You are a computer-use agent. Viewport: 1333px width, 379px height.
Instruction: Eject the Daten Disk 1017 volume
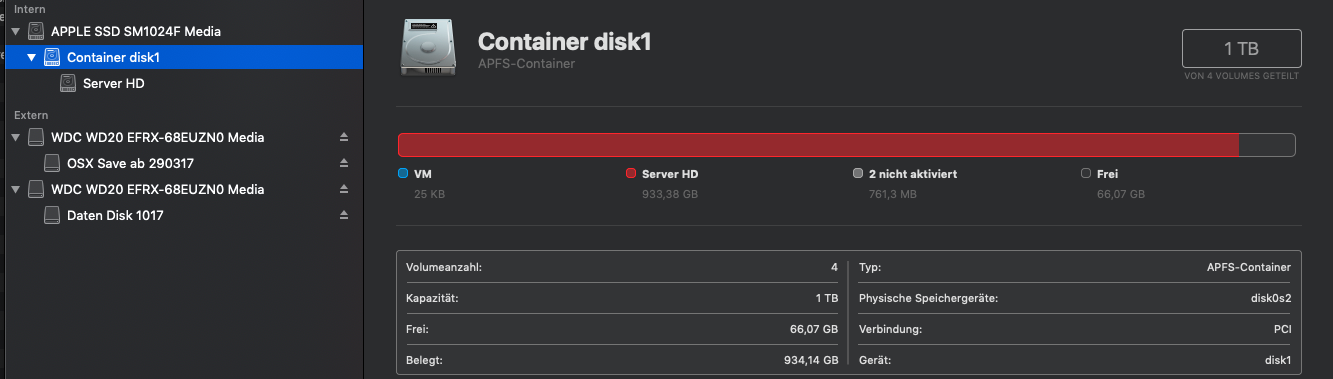point(344,214)
